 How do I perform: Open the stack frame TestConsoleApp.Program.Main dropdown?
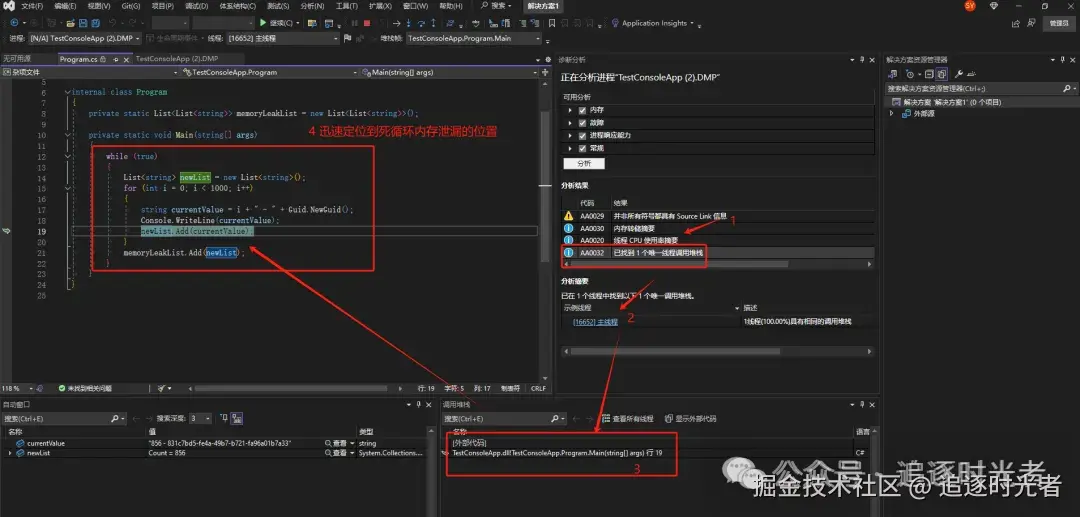coord(472,39)
